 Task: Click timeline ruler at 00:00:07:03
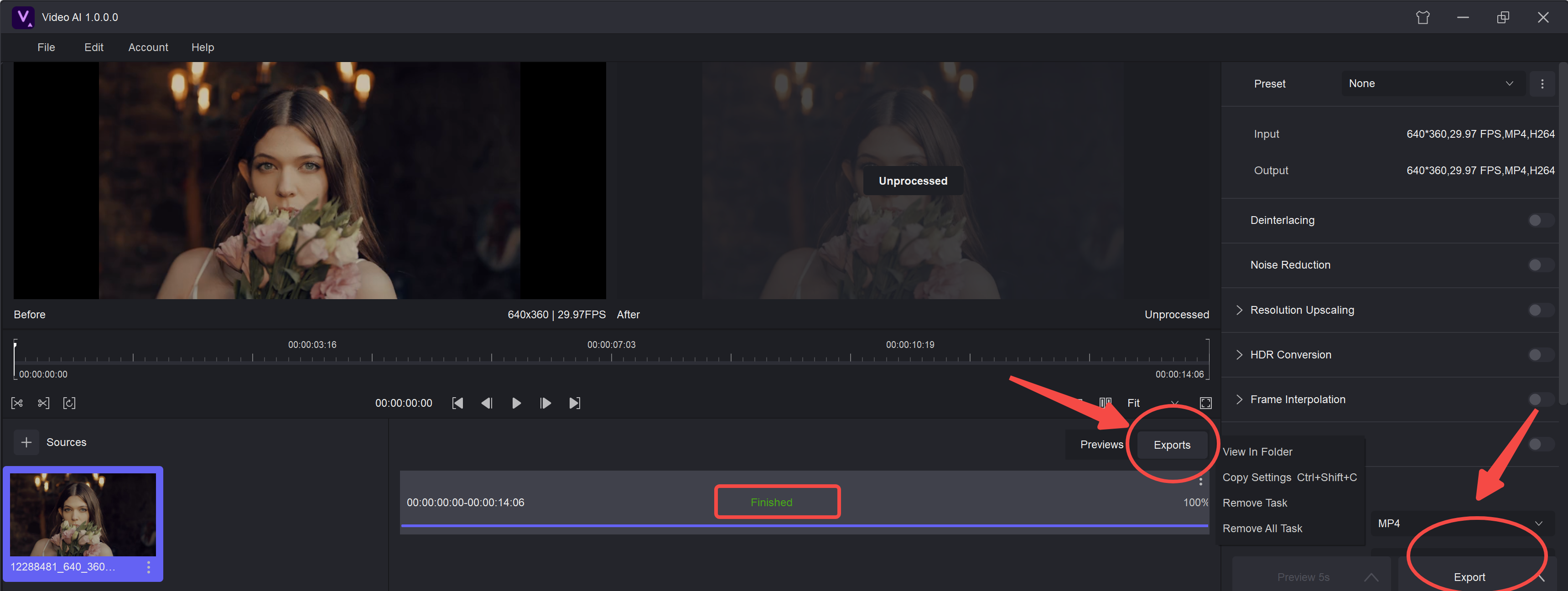click(611, 344)
